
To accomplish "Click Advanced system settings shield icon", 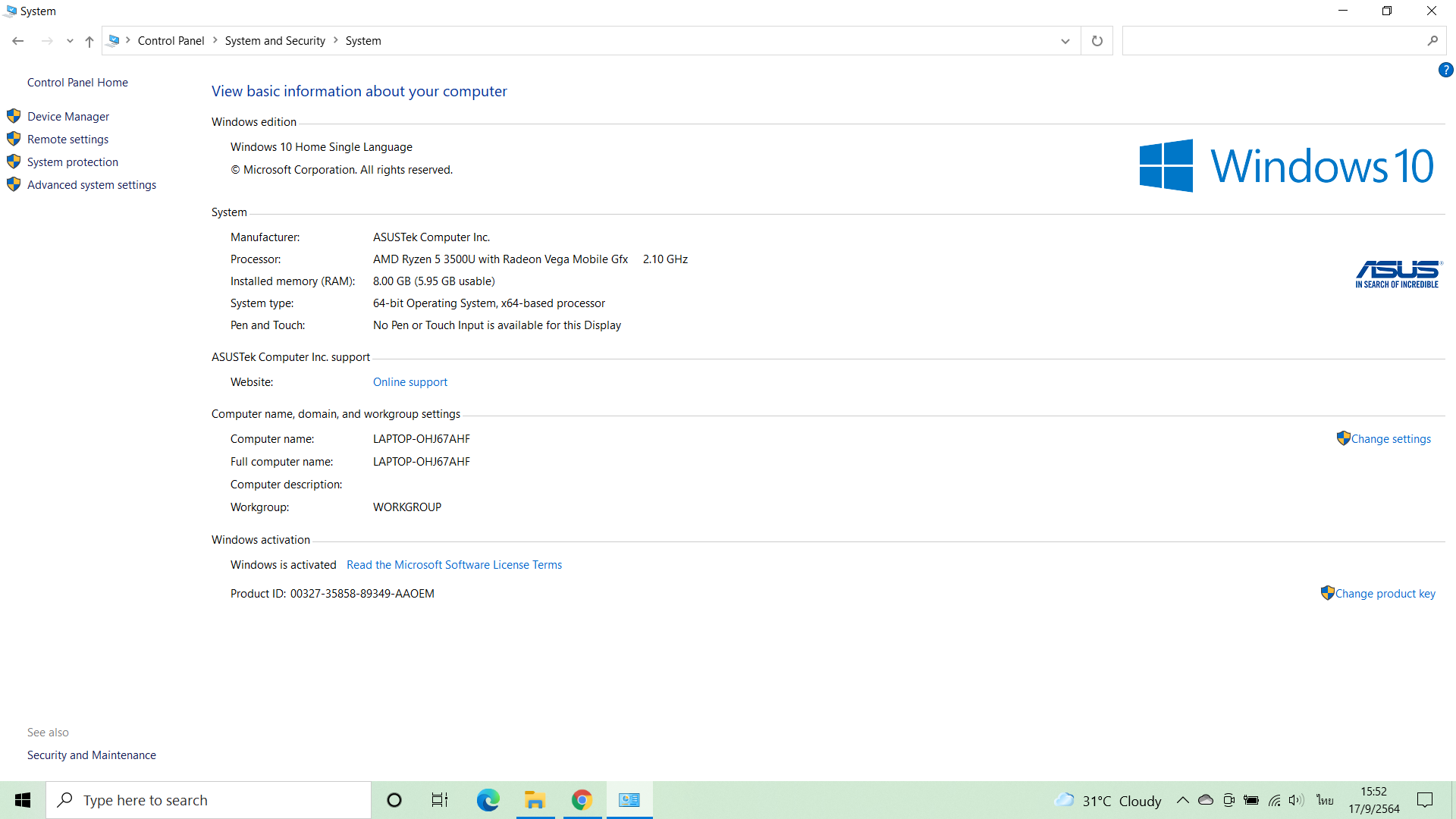I will pos(14,184).
